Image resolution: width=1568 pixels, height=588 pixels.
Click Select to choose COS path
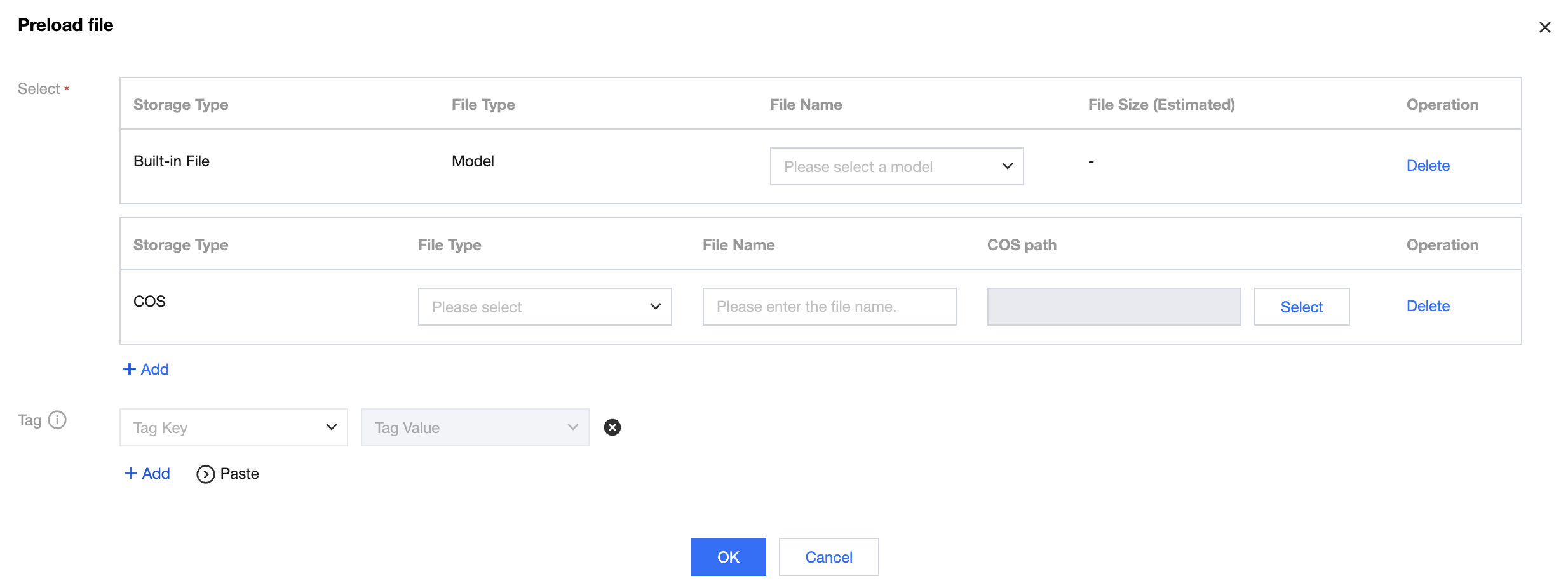1301,307
